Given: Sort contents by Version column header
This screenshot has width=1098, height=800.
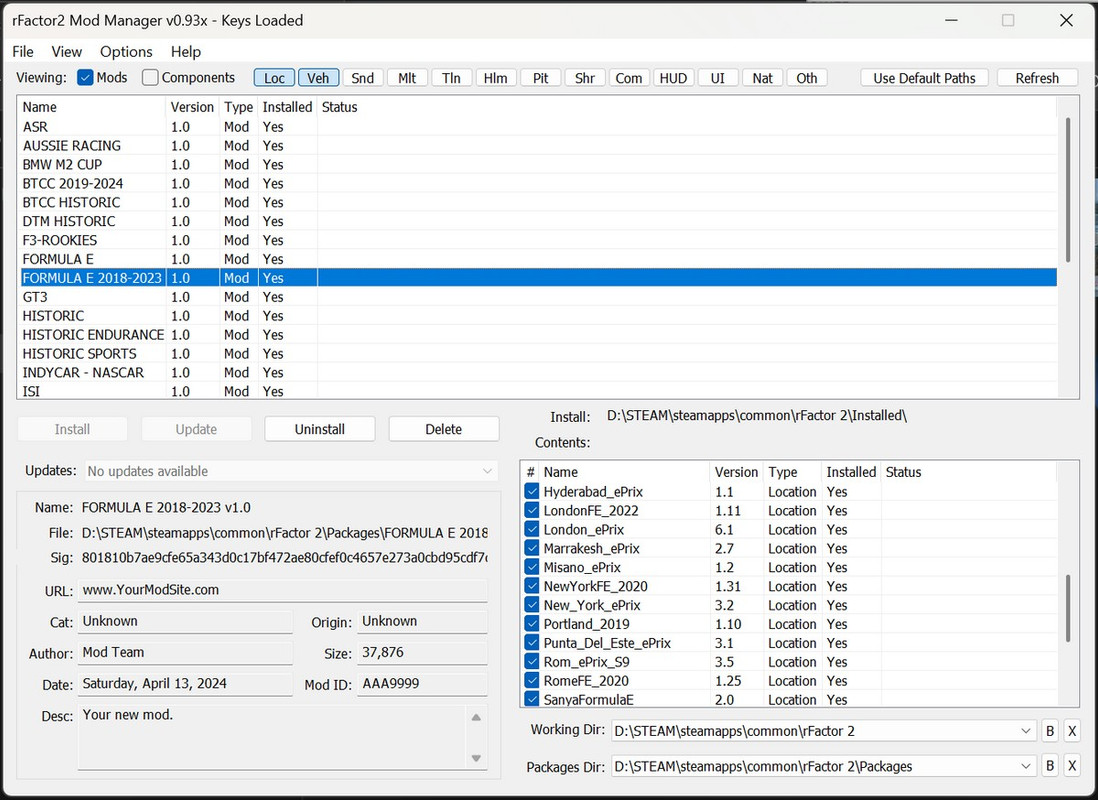Looking at the screenshot, I should tap(736, 472).
